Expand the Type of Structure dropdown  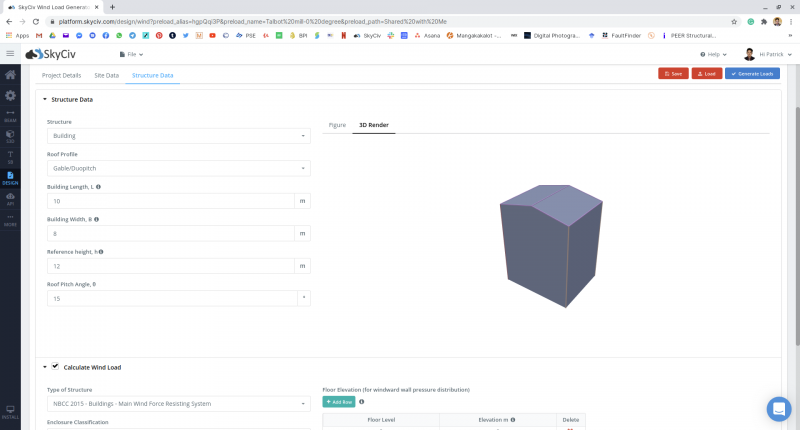point(178,404)
